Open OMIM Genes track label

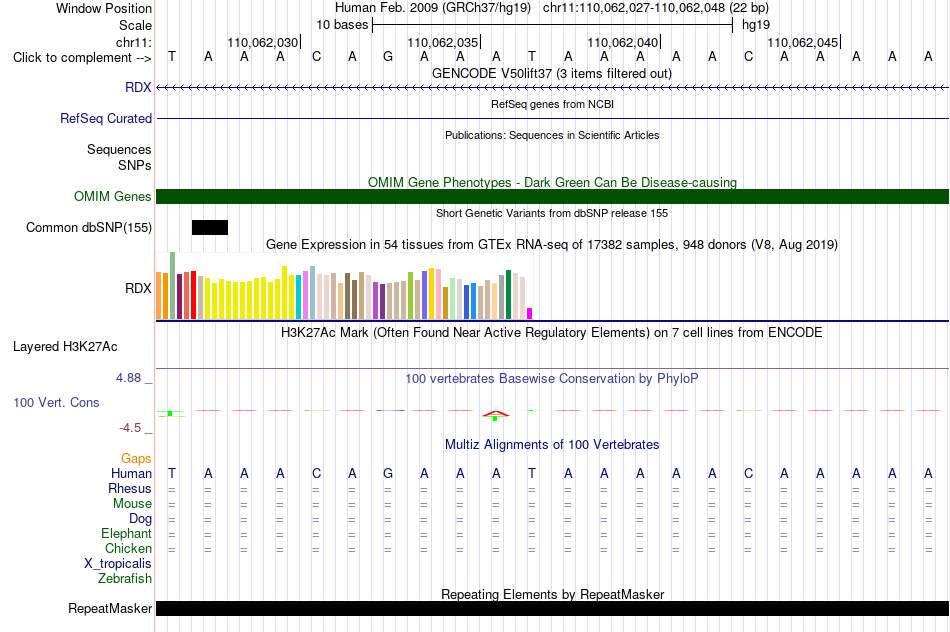(x=112, y=196)
